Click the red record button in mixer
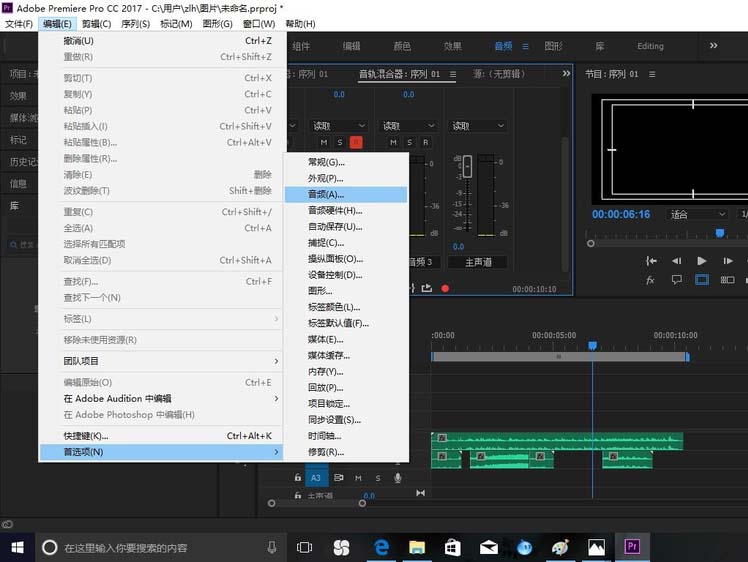 (445, 288)
